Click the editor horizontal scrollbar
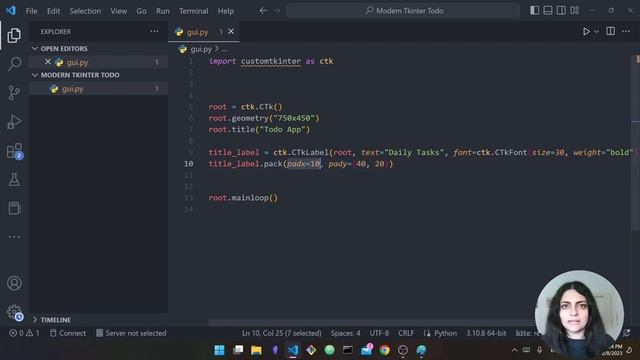This screenshot has width=640, height=360. coord(371,323)
